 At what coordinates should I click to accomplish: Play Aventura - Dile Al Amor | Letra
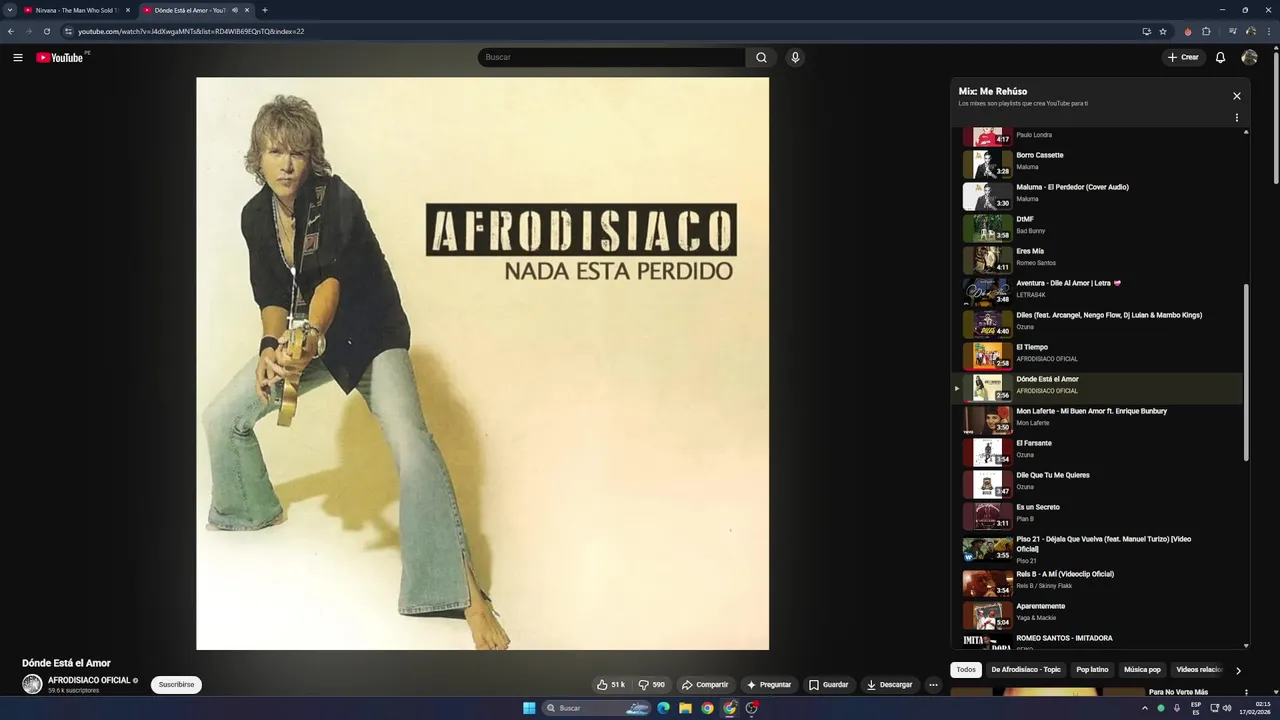(1097, 291)
